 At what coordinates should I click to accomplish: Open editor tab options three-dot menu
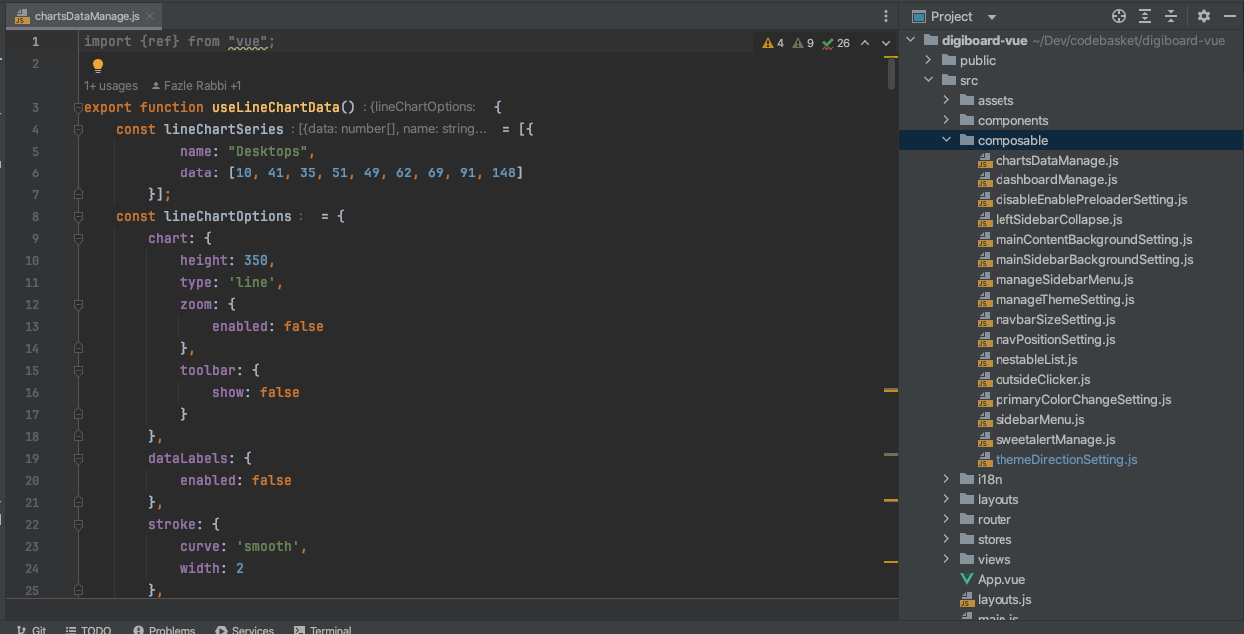[885, 17]
